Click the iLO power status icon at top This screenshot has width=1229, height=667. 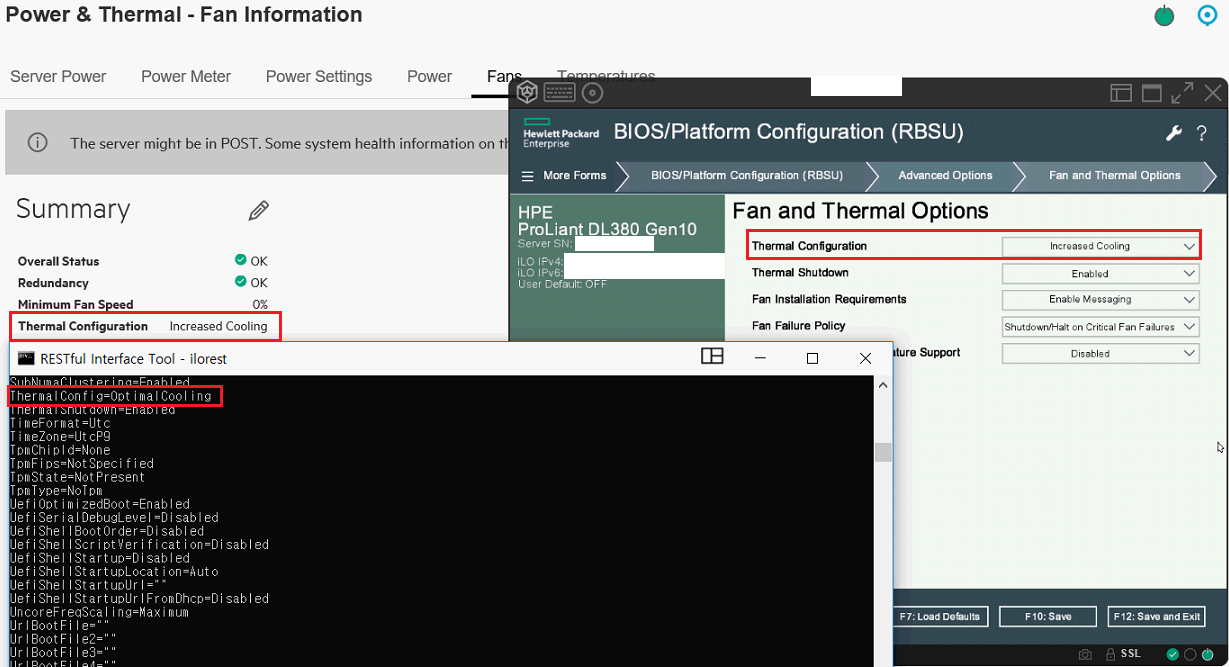pos(1164,15)
